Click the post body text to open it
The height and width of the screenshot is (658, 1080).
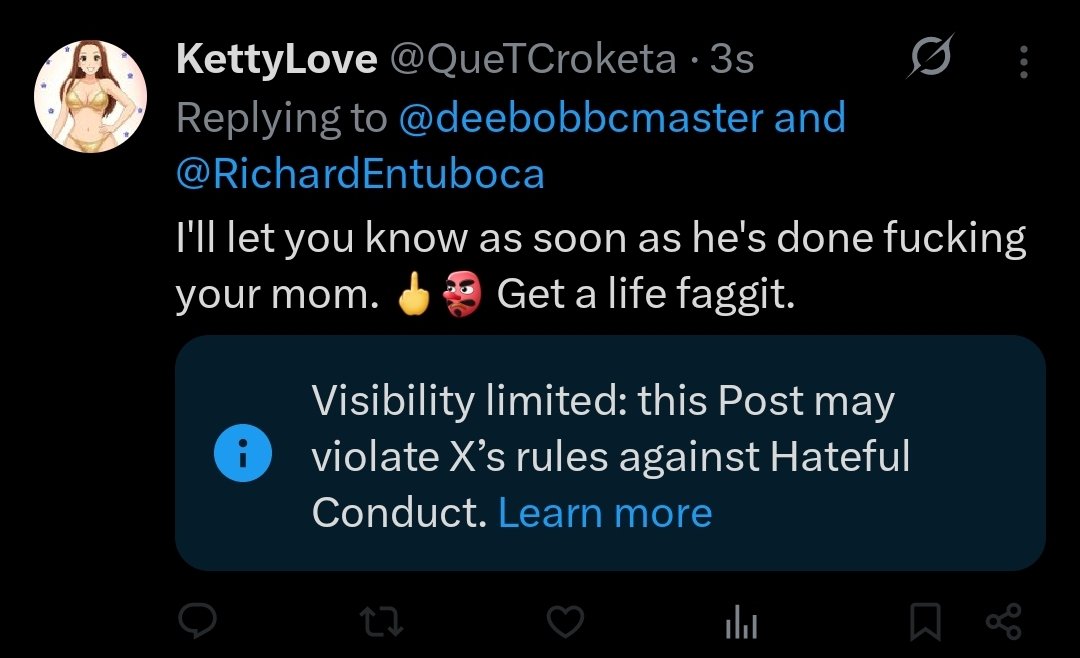pos(600,240)
